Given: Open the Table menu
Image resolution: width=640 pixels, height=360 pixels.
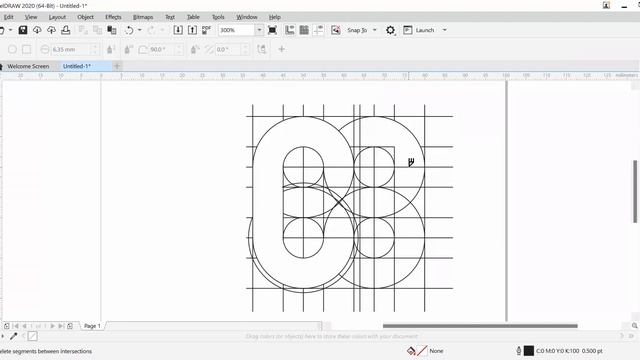Looking at the screenshot, I should (193, 17).
